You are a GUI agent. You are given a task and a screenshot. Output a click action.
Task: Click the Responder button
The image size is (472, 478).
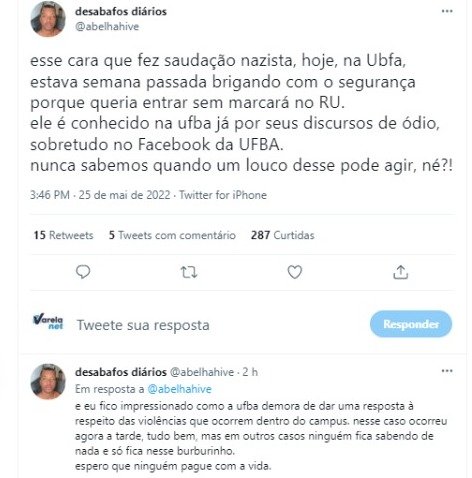coord(411,324)
